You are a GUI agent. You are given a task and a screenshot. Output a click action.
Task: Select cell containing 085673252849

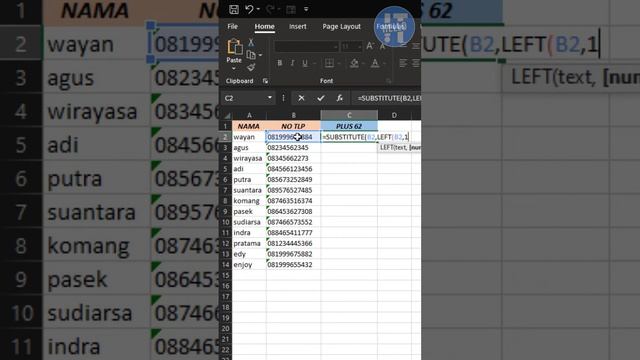[293, 179]
